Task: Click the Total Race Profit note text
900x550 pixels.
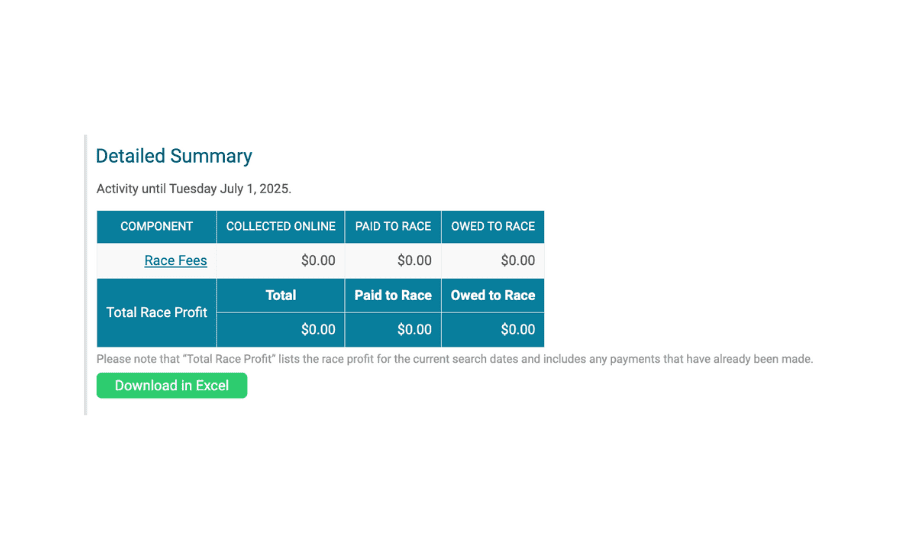Action: point(455,359)
